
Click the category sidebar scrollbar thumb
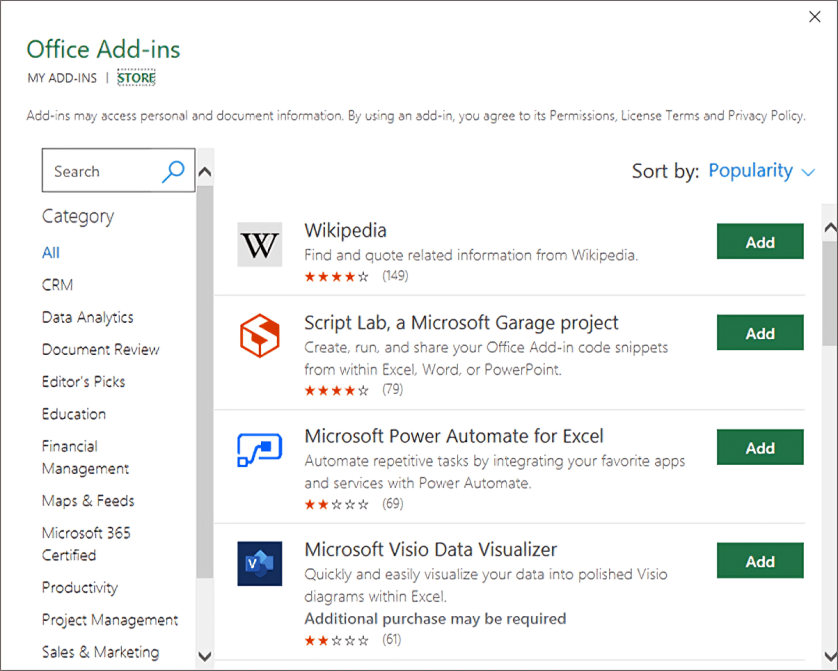(x=205, y=382)
